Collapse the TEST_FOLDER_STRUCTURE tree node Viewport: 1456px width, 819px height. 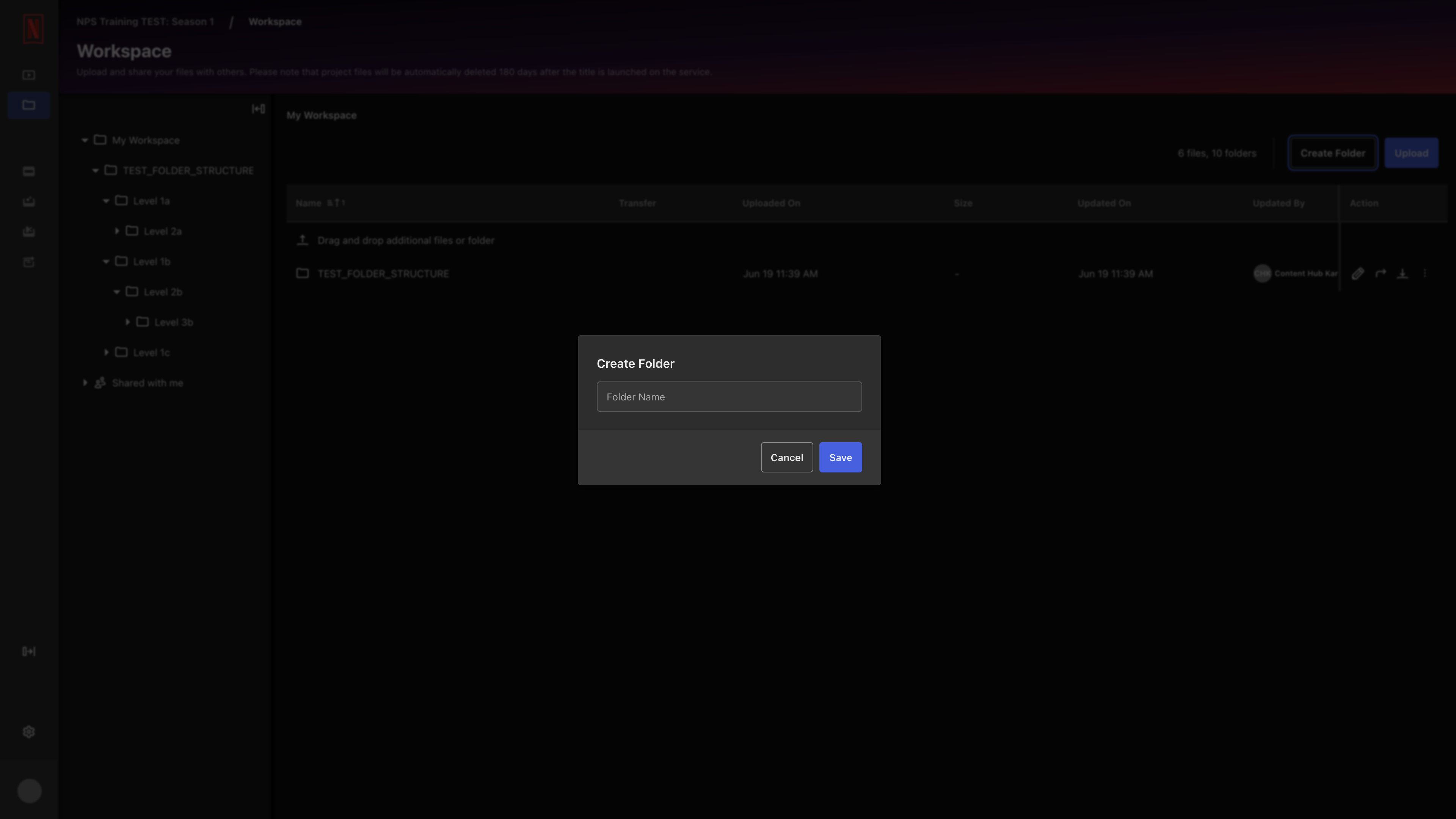coord(96,170)
